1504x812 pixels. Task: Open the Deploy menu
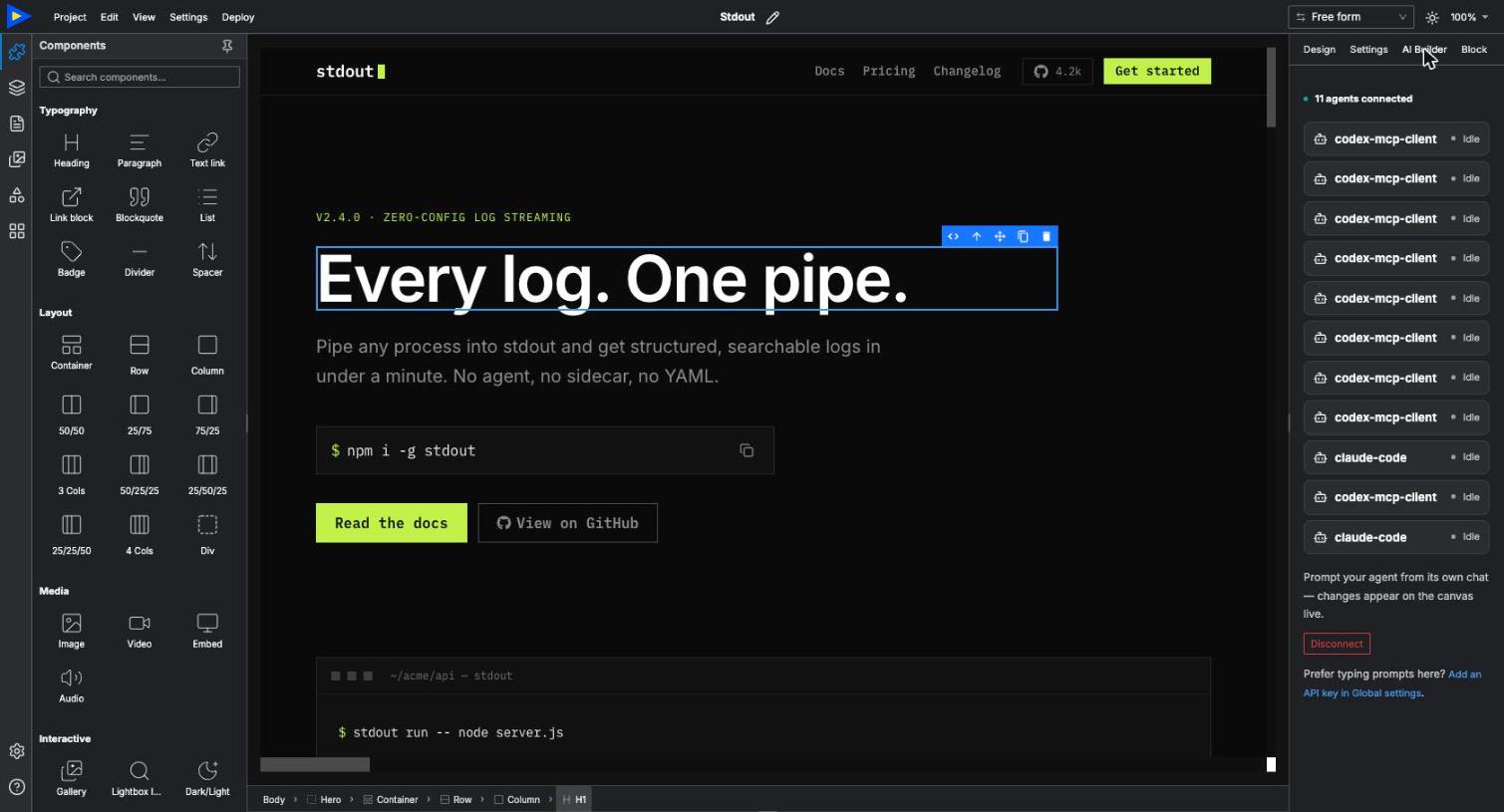click(x=238, y=17)
